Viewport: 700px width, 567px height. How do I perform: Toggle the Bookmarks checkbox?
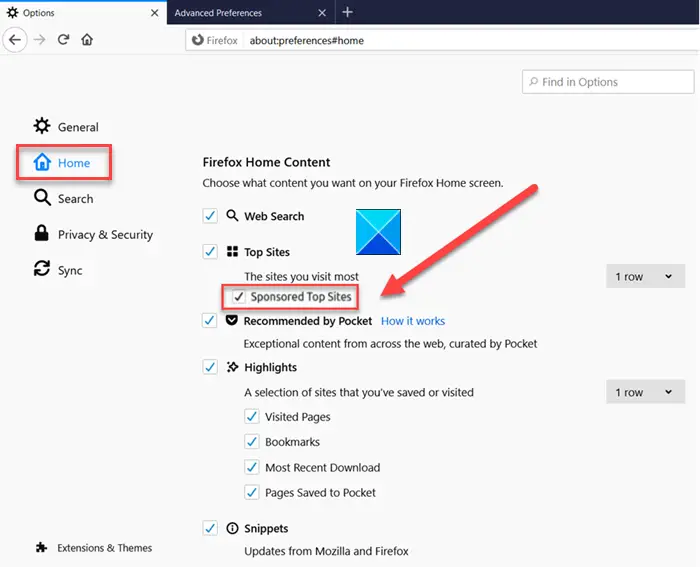(x=252, y=442)
